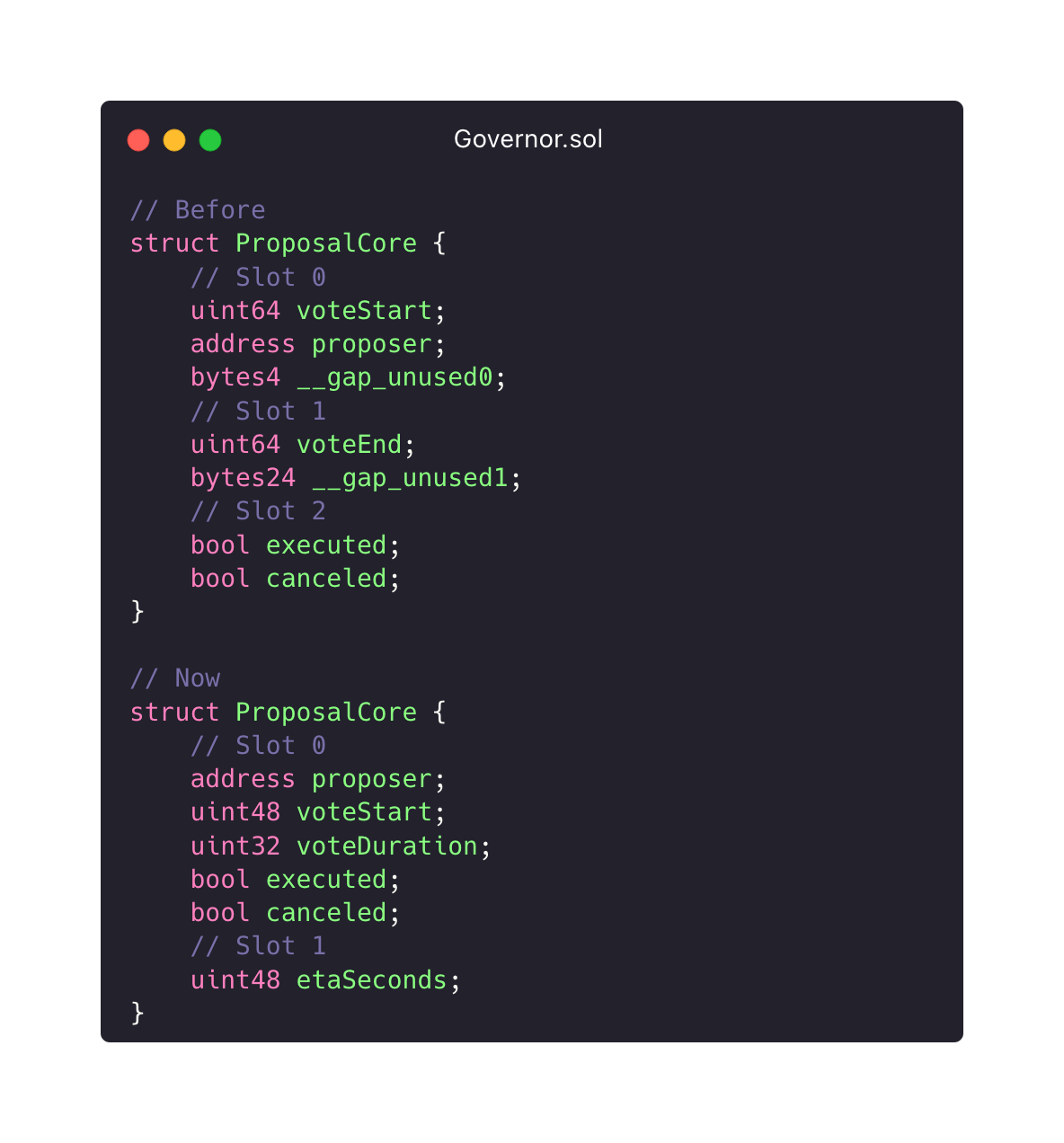Place cursor on the __gap_unused1 field name

pyautogui.click(x=410, y=478)
